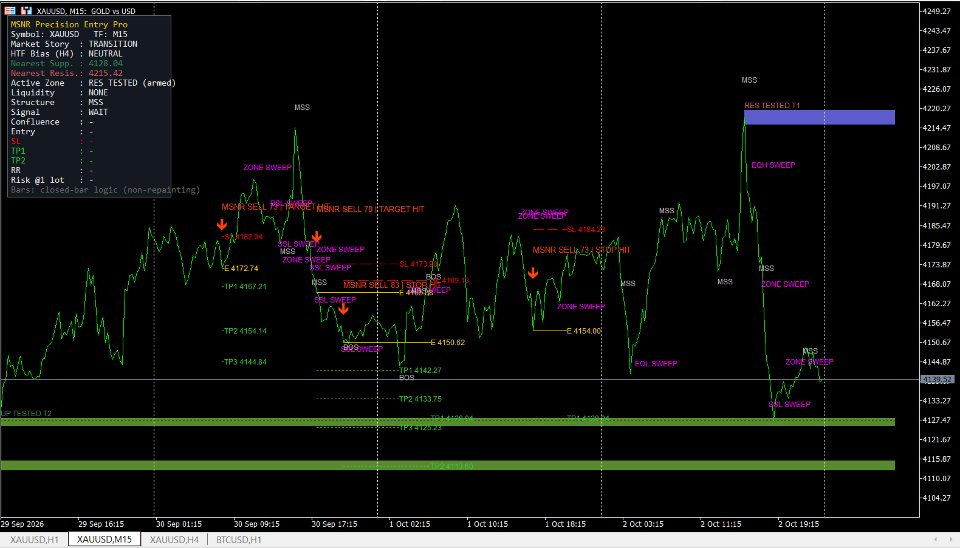The image size is (960, 548).
Task: Open the Depth of Market icon beside chart title
Action: [10, 10]
